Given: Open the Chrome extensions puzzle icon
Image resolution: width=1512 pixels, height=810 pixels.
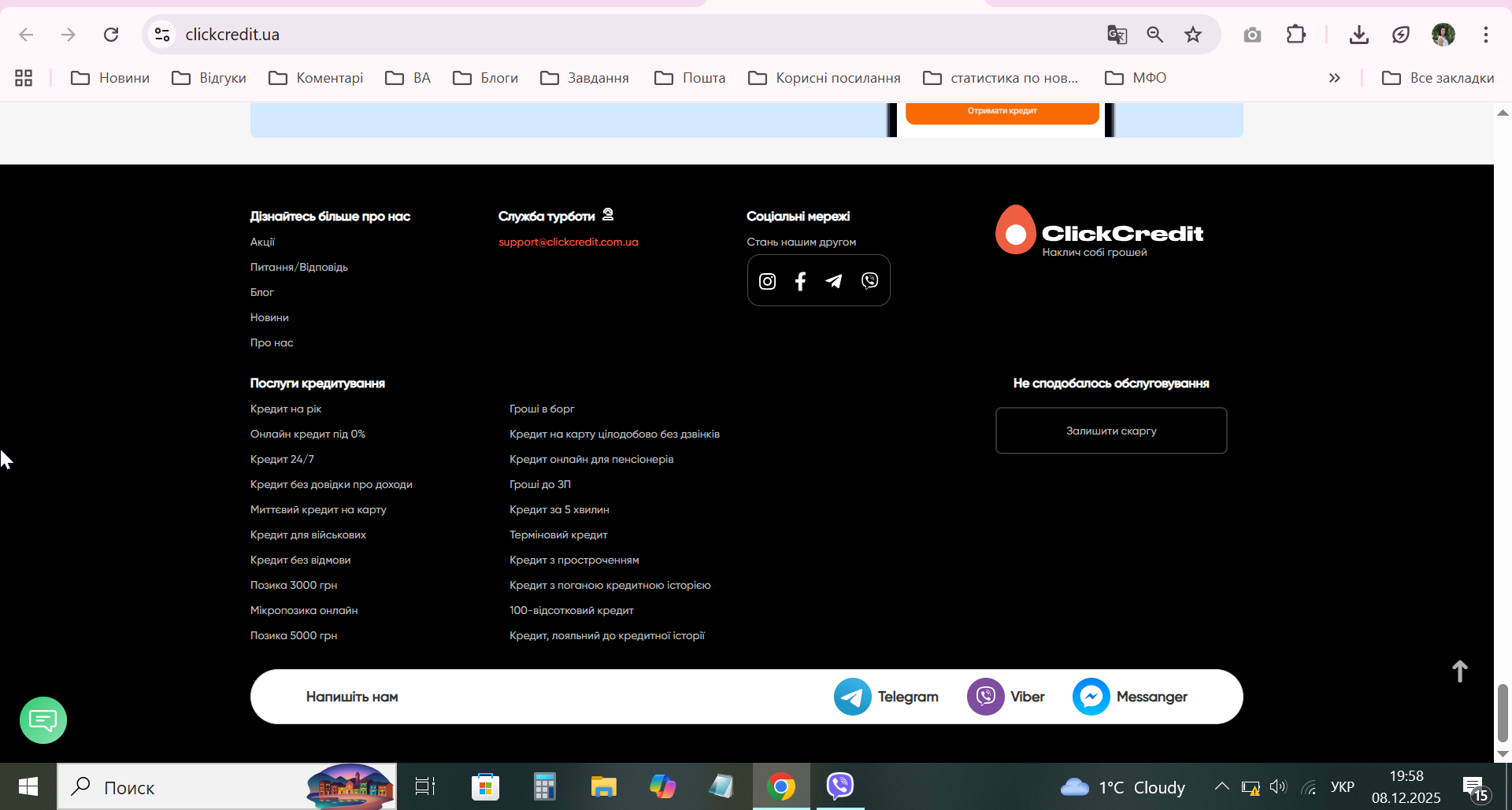Looking at the screenshot, I should click(1295, 35).
